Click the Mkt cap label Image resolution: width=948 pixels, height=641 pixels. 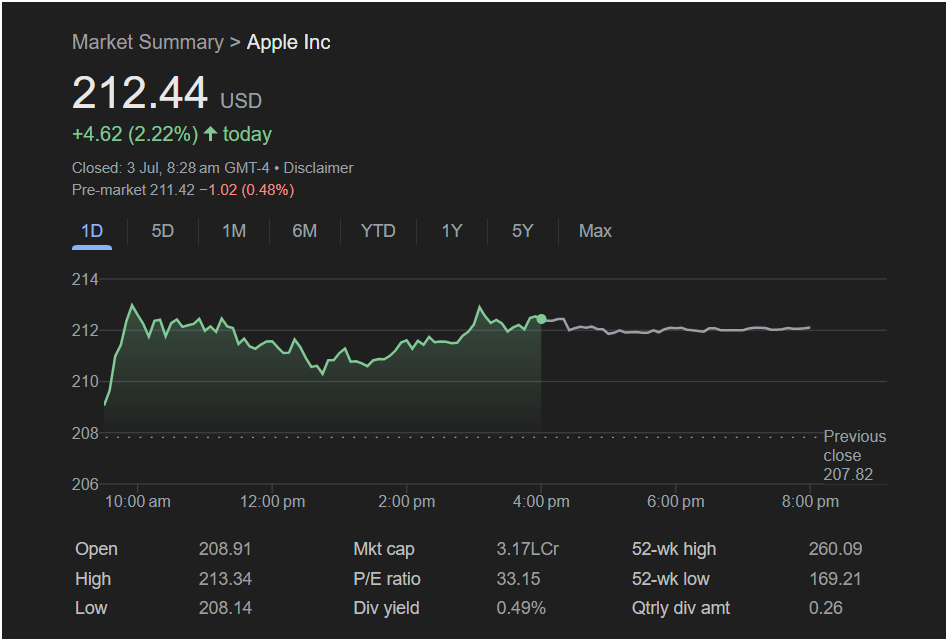tap(384, 549)
